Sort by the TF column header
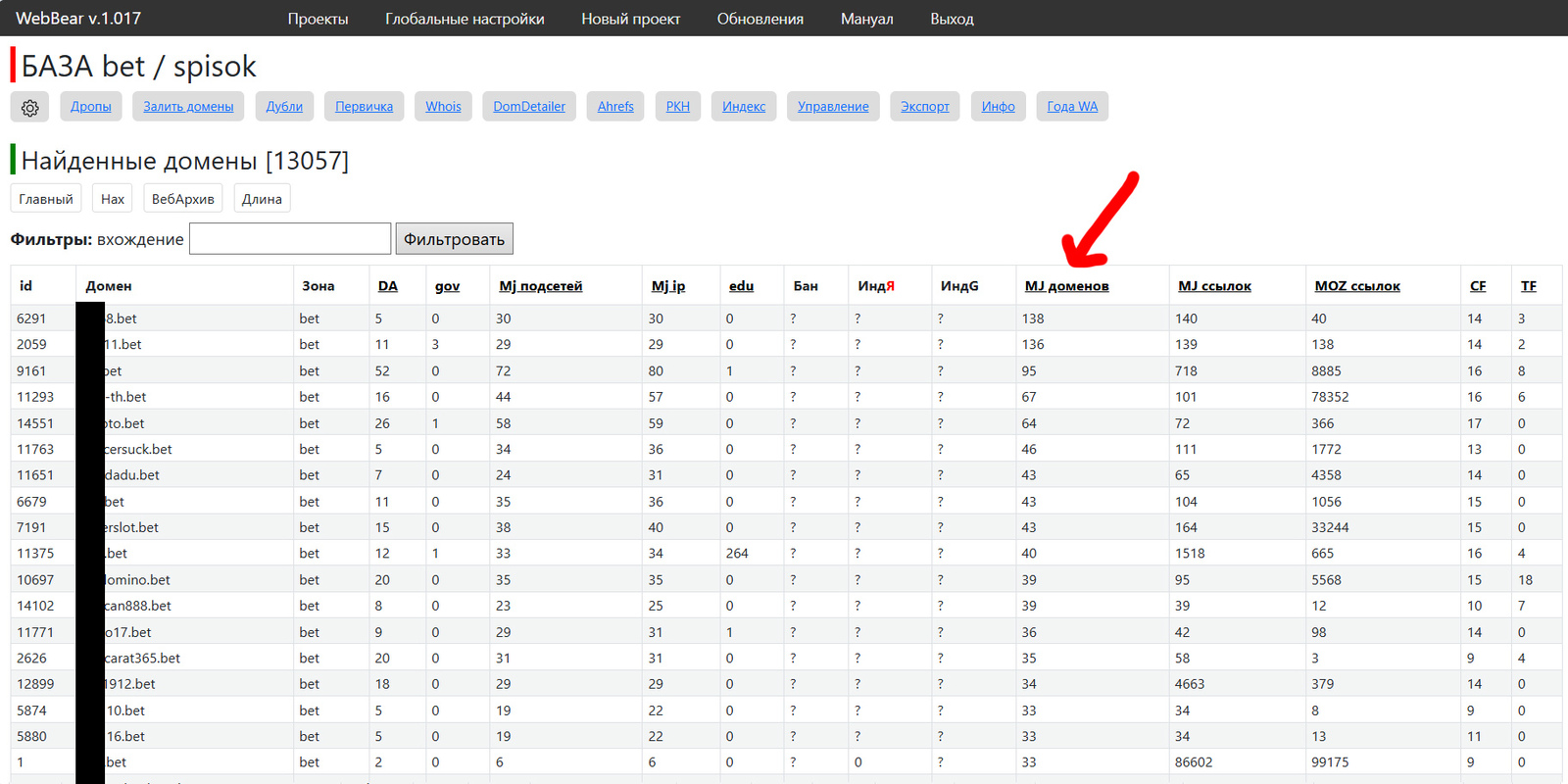The height and width of the screenshot is (784, 1568). (x=1528, y=286)
